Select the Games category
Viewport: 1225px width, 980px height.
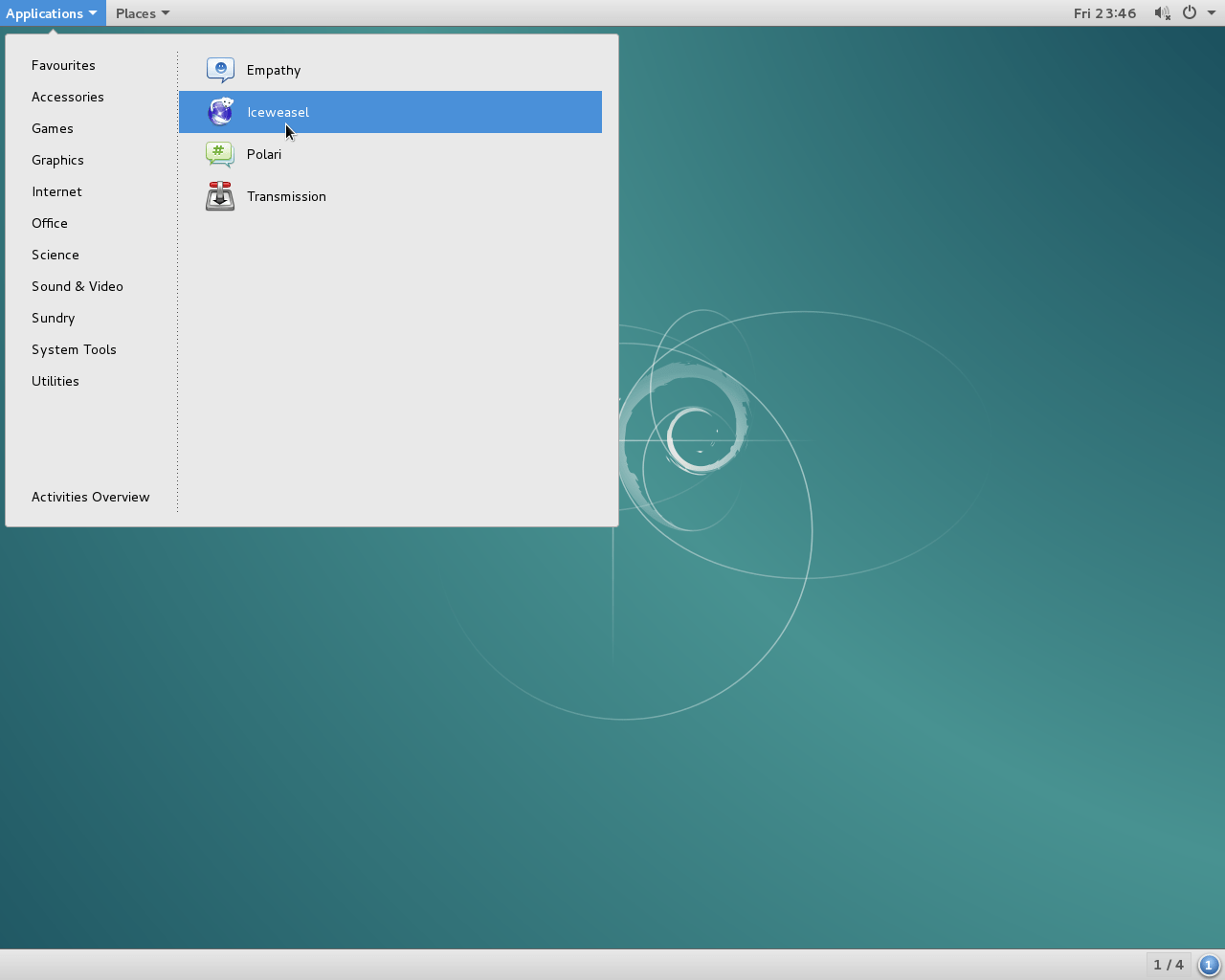(52, 128)
